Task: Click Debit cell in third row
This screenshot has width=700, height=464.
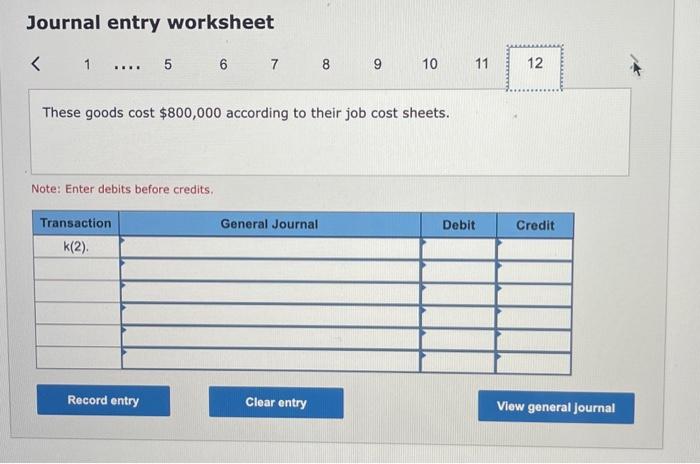Action: tap(458, 294)
